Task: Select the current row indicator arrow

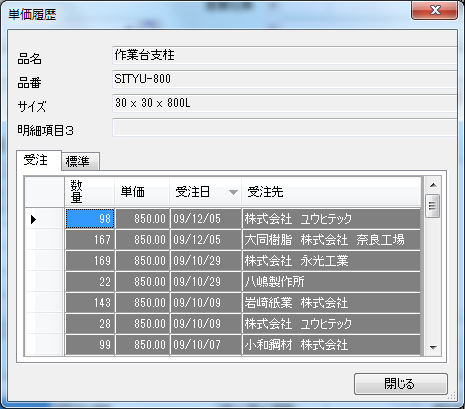Action: point(33,219)
